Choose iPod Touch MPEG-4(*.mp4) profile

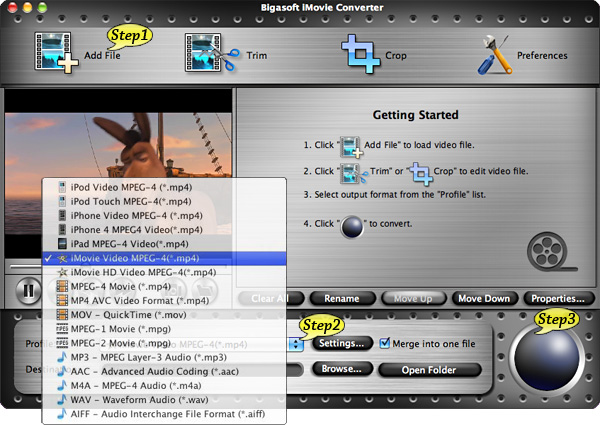(x=164, y=202)
